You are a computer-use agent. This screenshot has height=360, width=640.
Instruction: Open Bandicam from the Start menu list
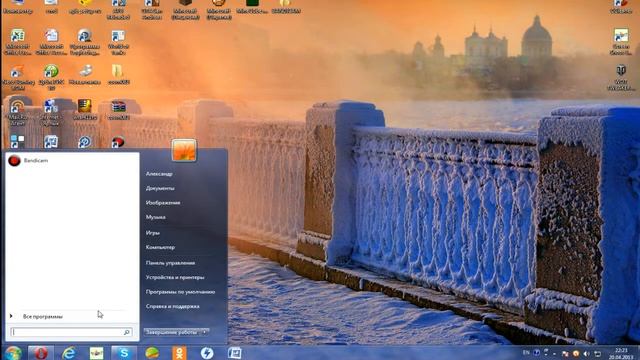[71, 161]
